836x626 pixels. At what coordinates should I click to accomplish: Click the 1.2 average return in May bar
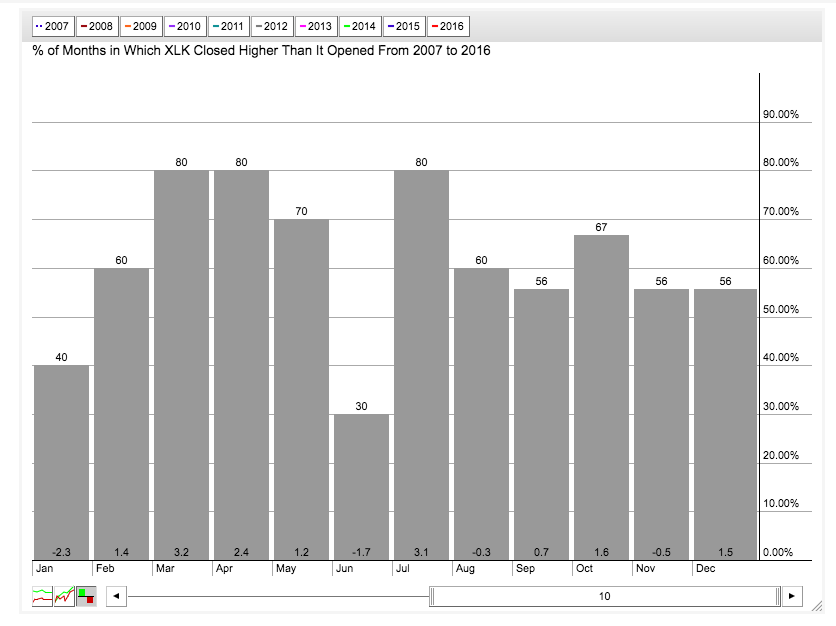tap(301, 552)
